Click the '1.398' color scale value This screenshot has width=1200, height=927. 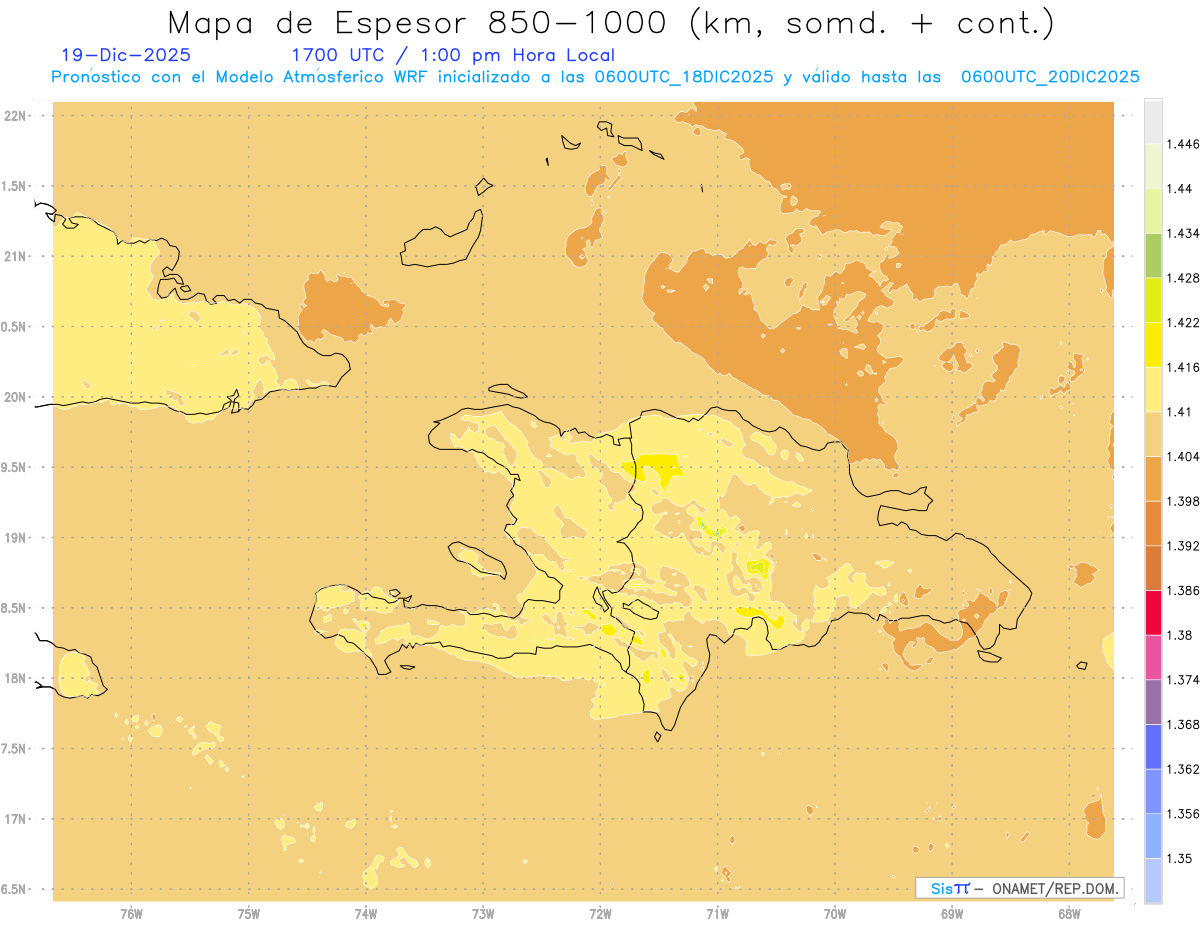1183,501
